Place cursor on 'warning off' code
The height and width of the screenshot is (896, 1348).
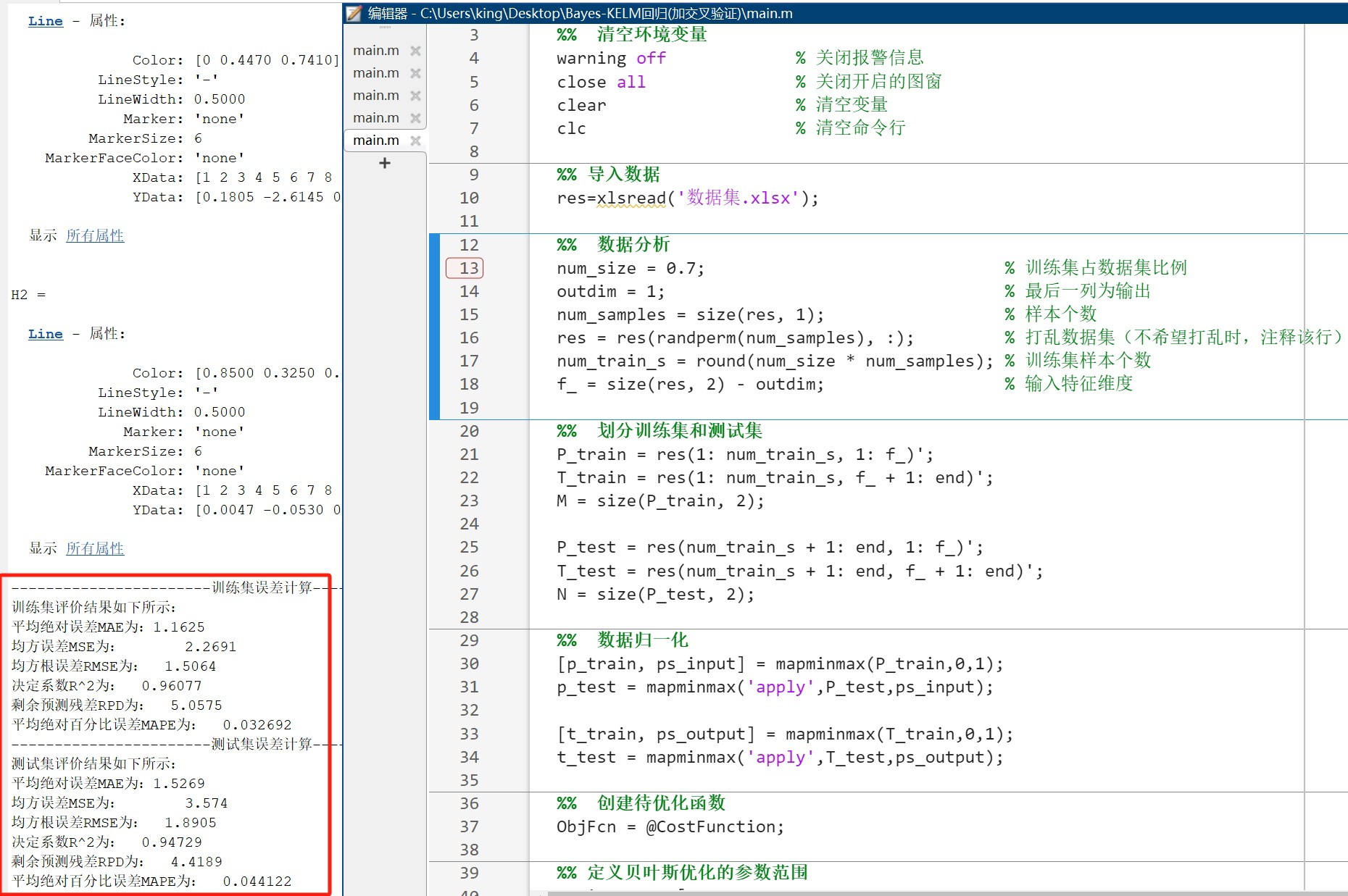[611, 58]
